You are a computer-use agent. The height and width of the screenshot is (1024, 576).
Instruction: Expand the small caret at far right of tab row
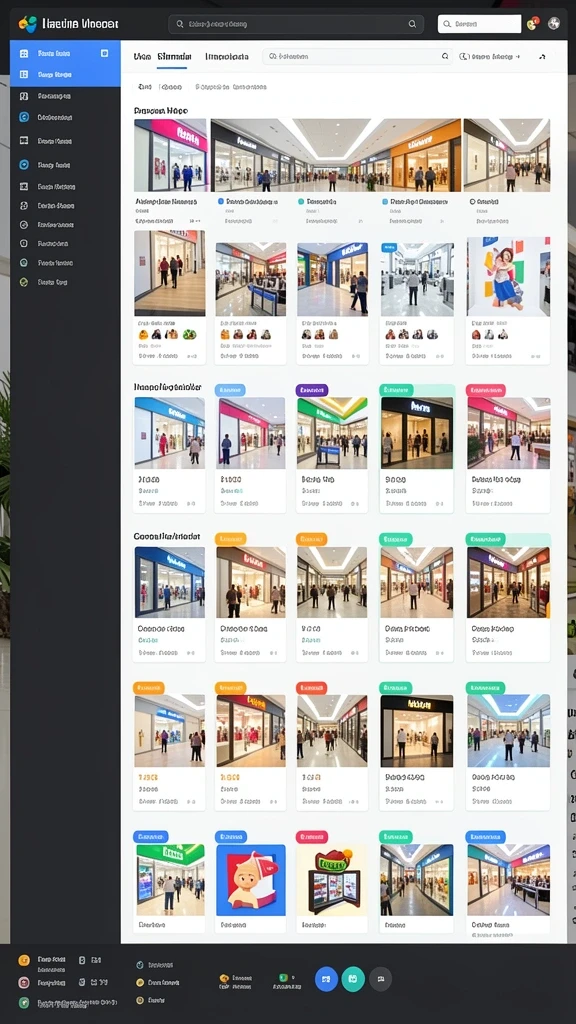542,57
